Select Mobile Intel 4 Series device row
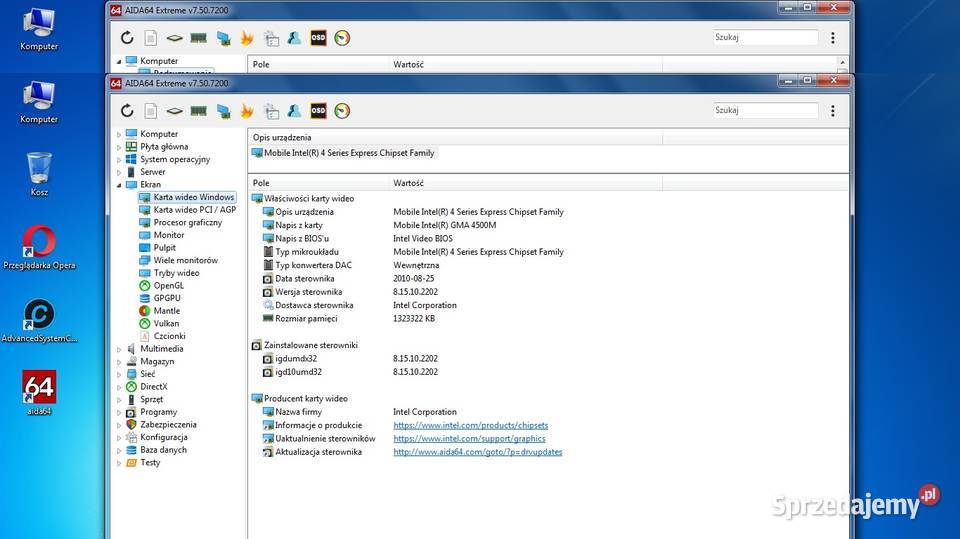Screen dimensions: 960x539 point(343,153)
